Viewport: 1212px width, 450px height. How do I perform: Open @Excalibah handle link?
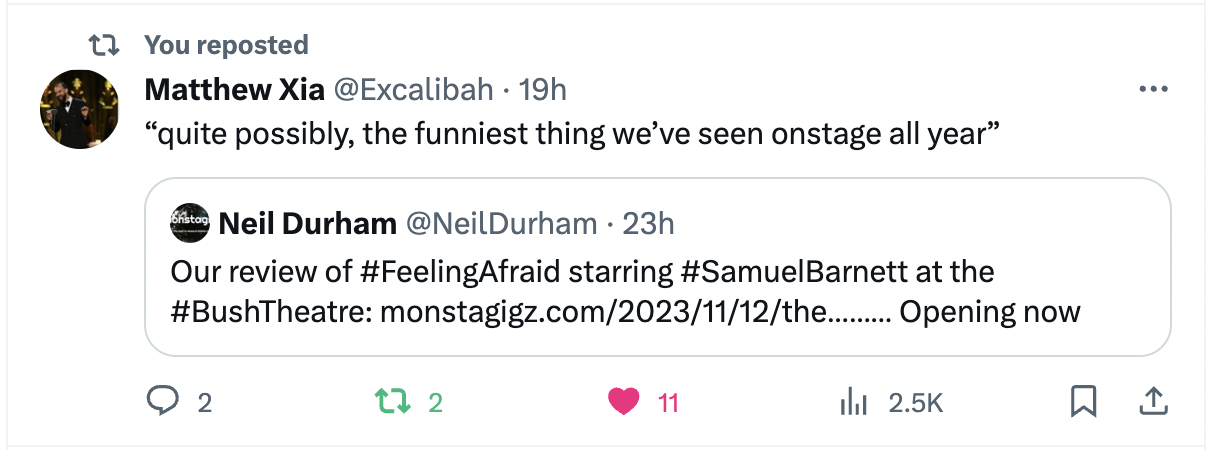412,90
